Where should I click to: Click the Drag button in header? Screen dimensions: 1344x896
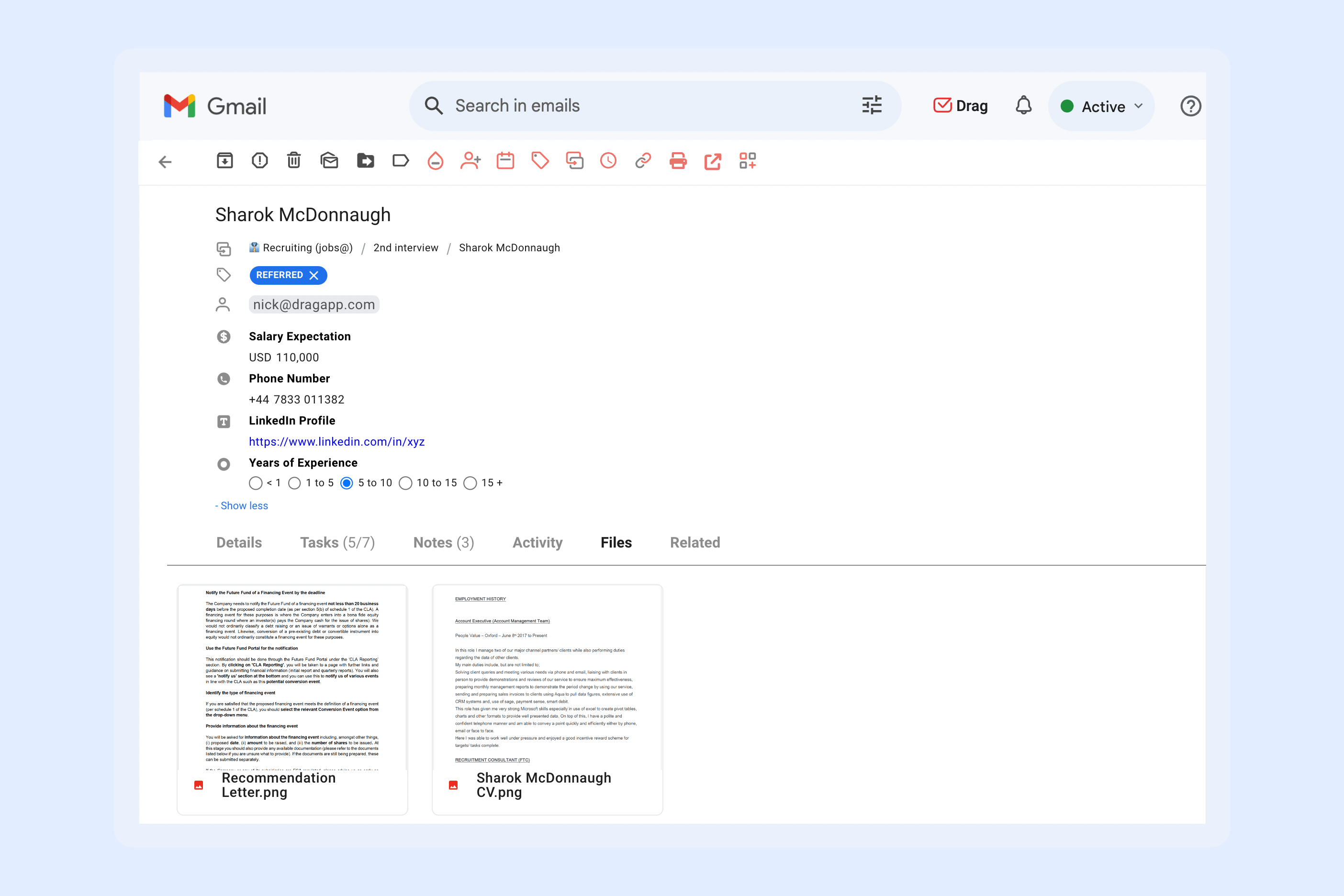click(x=960, y=106)
